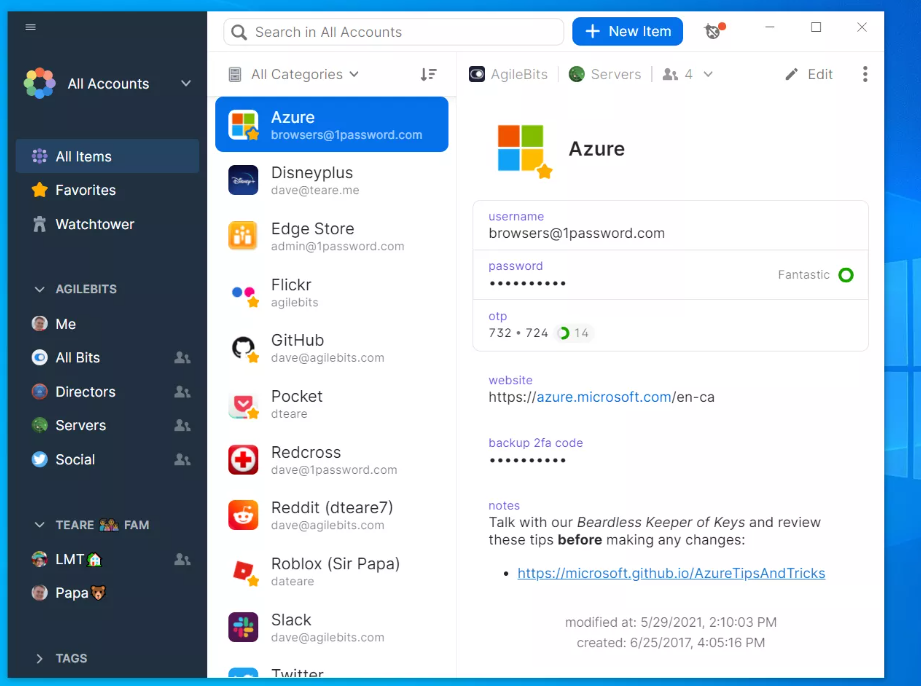Click inside the Search in All Accounts field
This screenshot has height=686, width=921.
[392, 32]
